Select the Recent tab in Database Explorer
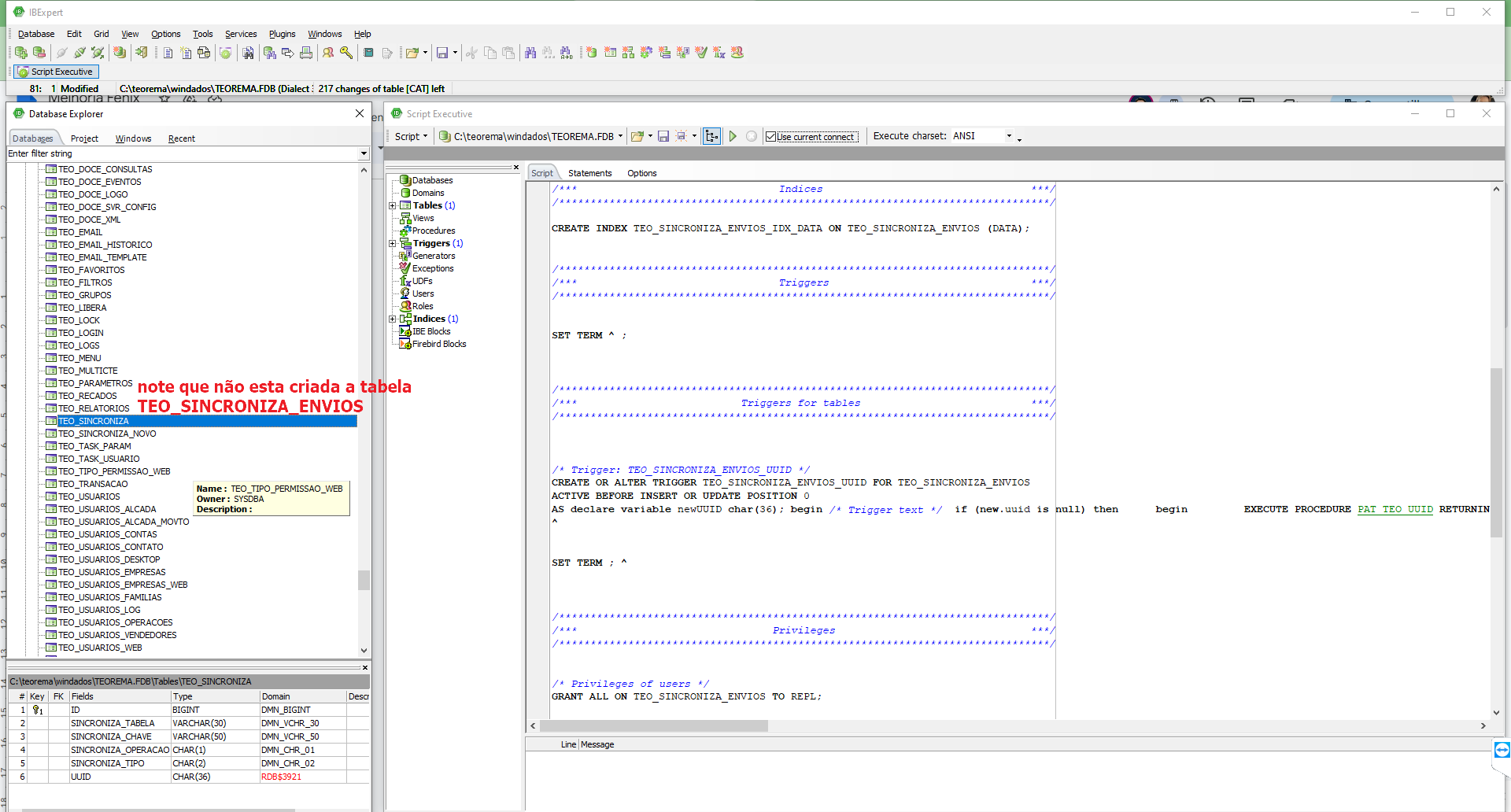Image resolution: width=1511 pixels, height=812 pixels. (181, 138)
